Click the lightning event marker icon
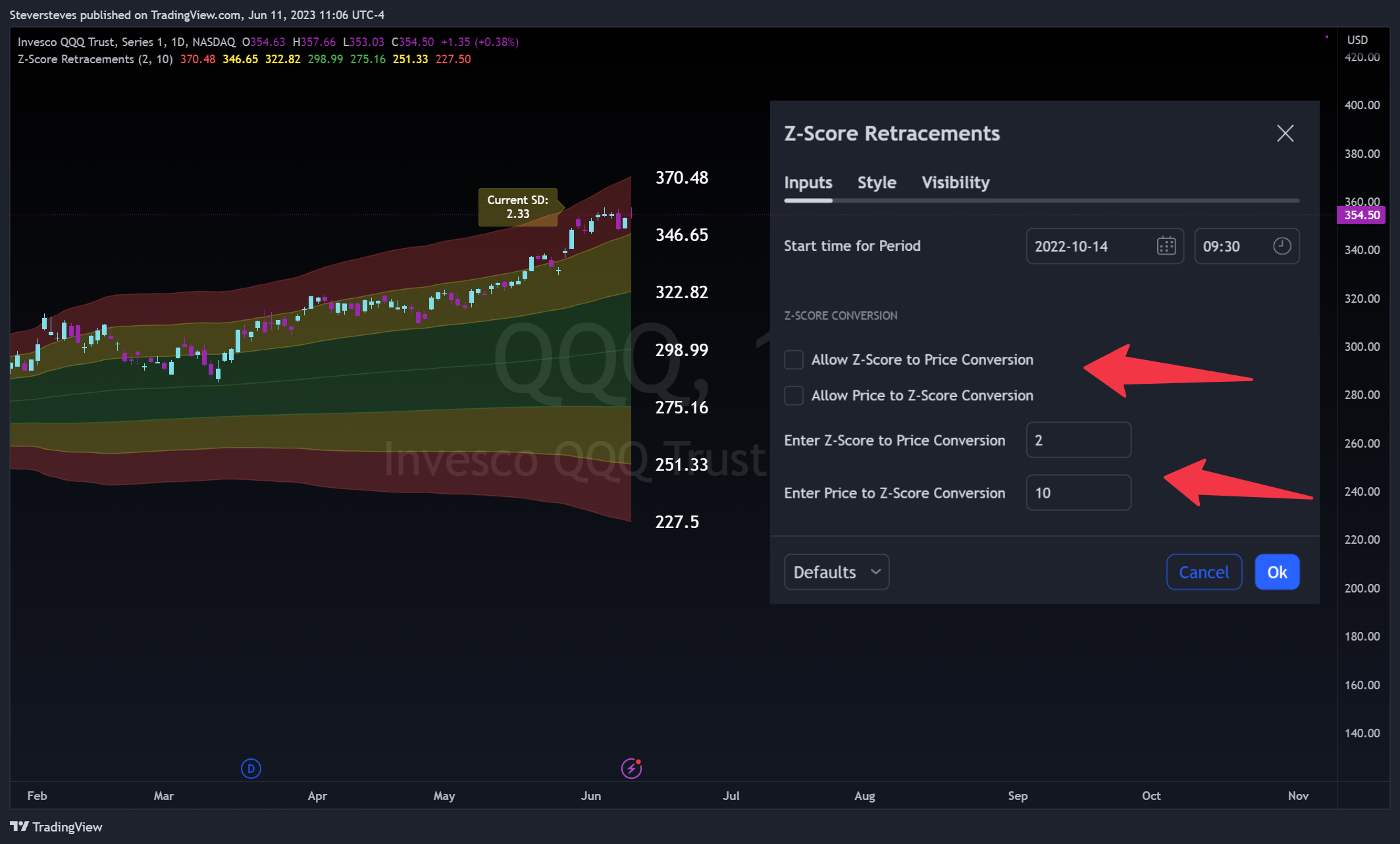Viewport: 1400px width, 844px height. [x=631, y=768]
